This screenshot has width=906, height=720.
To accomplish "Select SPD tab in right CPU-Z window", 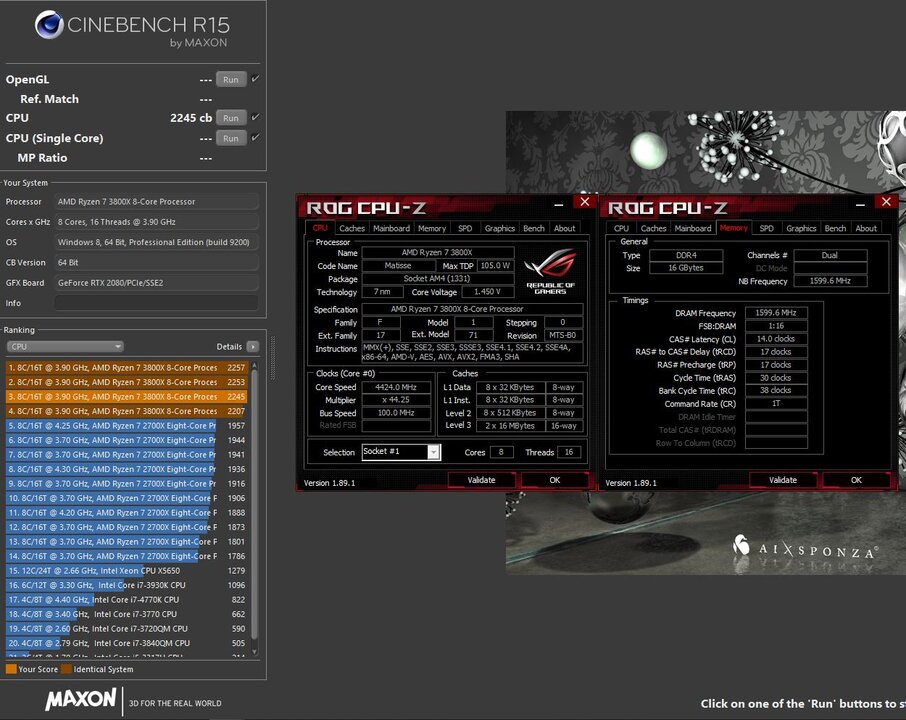I will (x=767, y=228).
